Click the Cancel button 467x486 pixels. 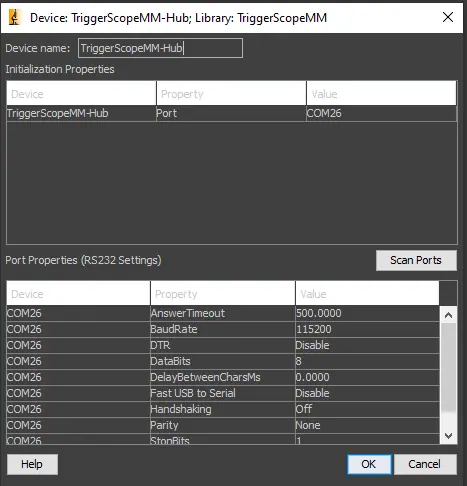pos(425,464)
